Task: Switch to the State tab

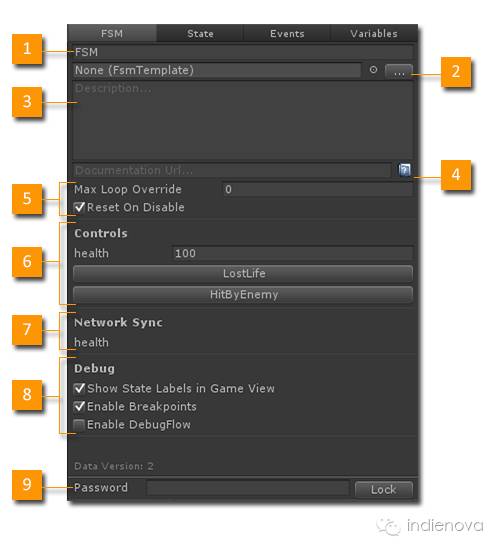Action: [x=200, y=34]
